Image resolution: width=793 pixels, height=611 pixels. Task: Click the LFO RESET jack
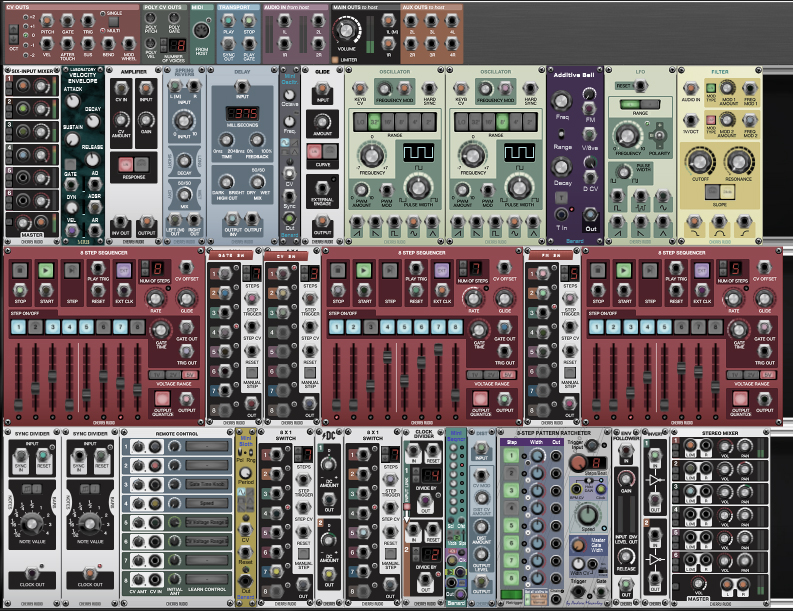[642, 86]
